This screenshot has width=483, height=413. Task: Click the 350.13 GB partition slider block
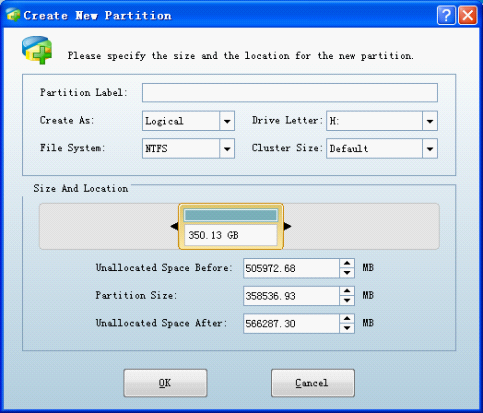tap(231, 227)
